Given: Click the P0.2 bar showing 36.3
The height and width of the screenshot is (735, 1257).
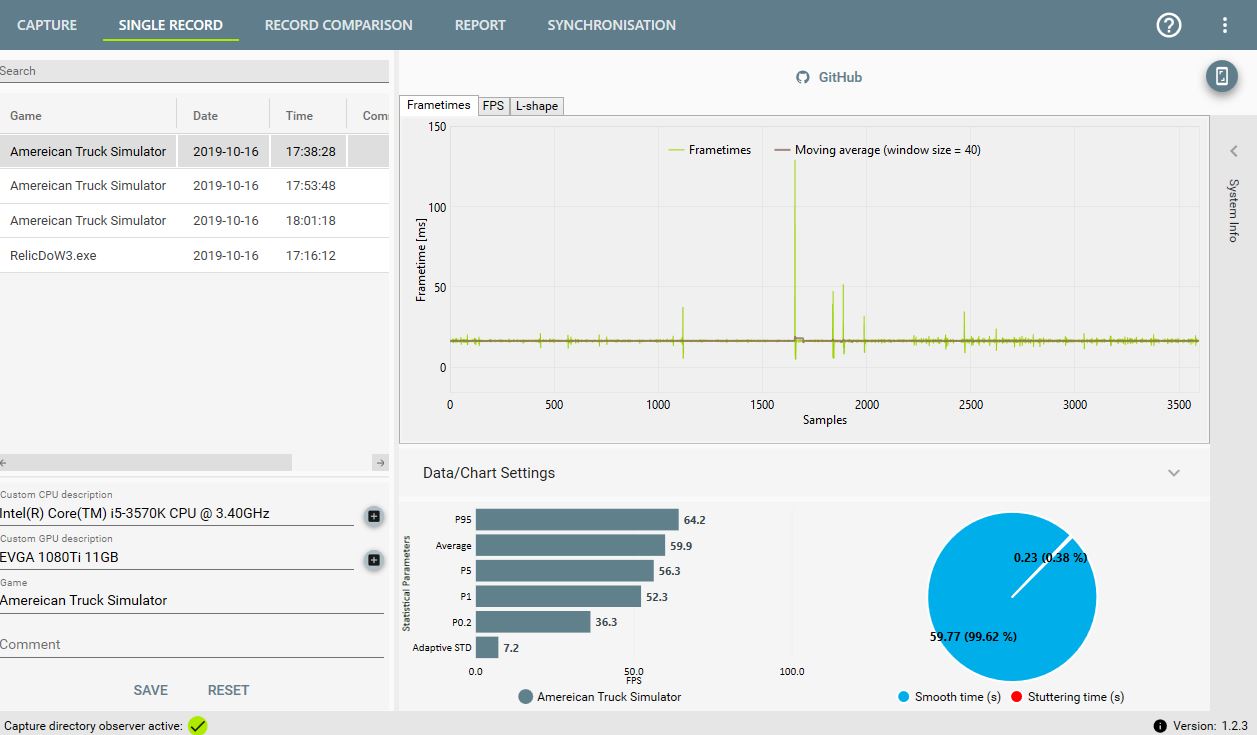Looking at the screenshot, I should 533,622.
